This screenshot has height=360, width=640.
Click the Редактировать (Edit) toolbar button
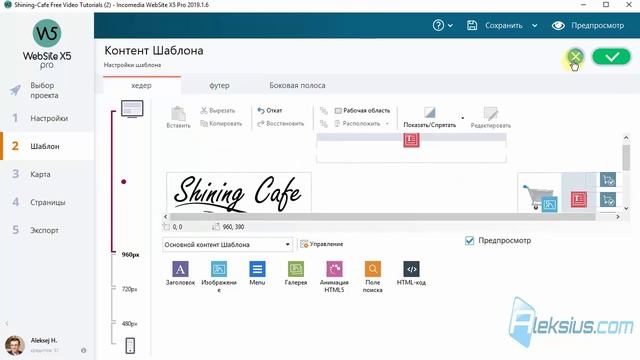coord(491,118)
